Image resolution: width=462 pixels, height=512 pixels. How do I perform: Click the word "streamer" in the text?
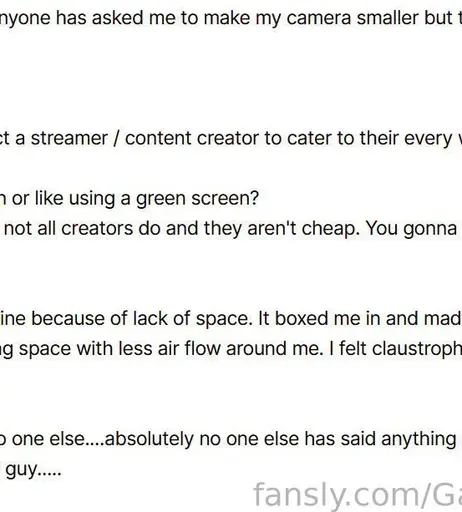(x=69, y=138)
